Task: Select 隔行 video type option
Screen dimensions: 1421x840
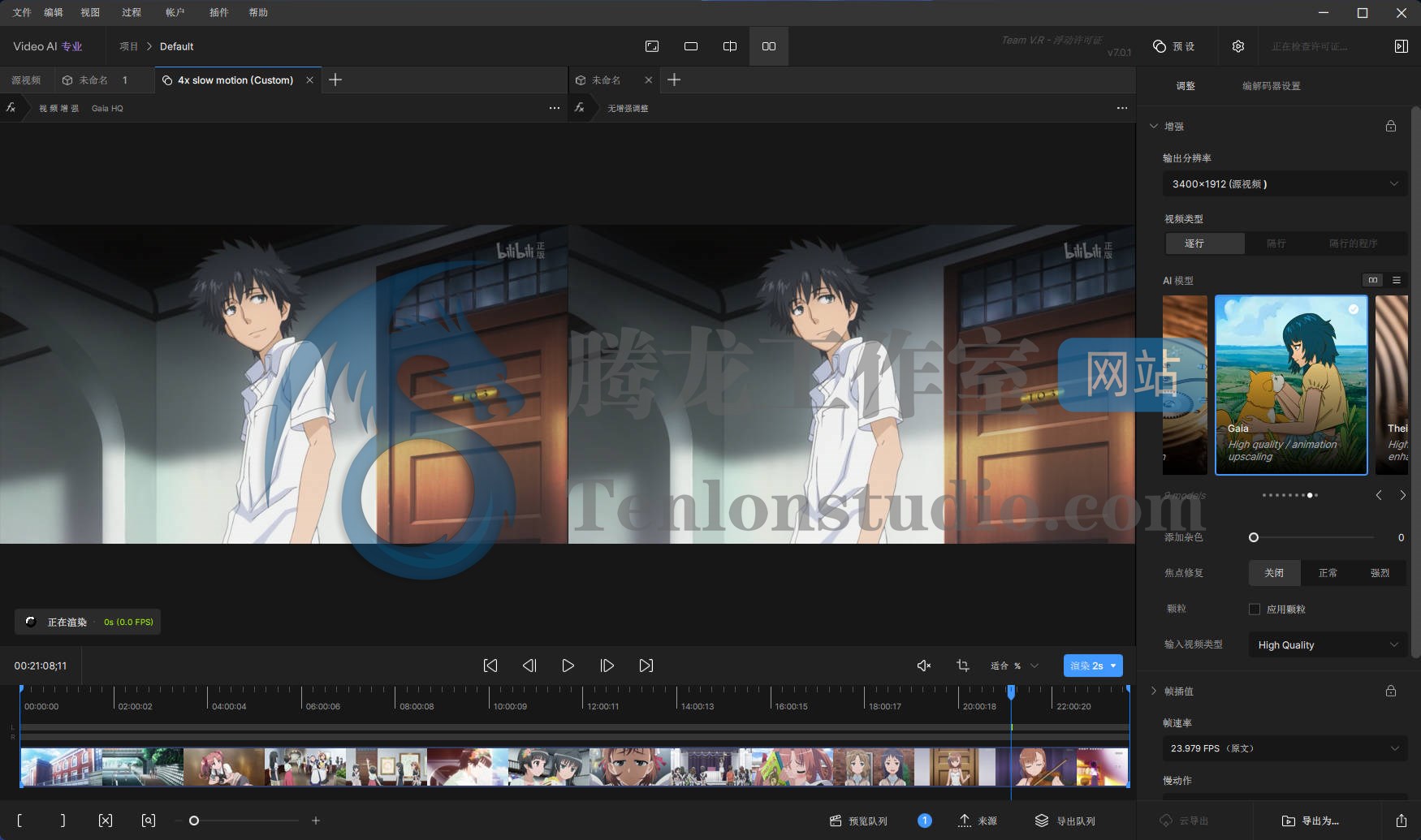Action: [1275, 243]
